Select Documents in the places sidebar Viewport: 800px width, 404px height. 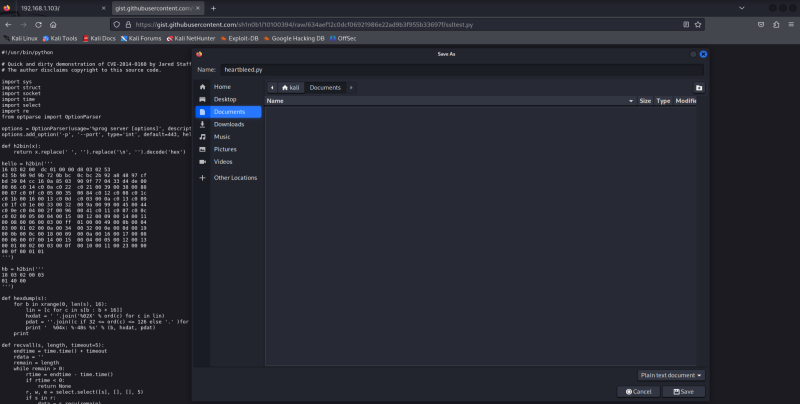[x=228, y=112]
